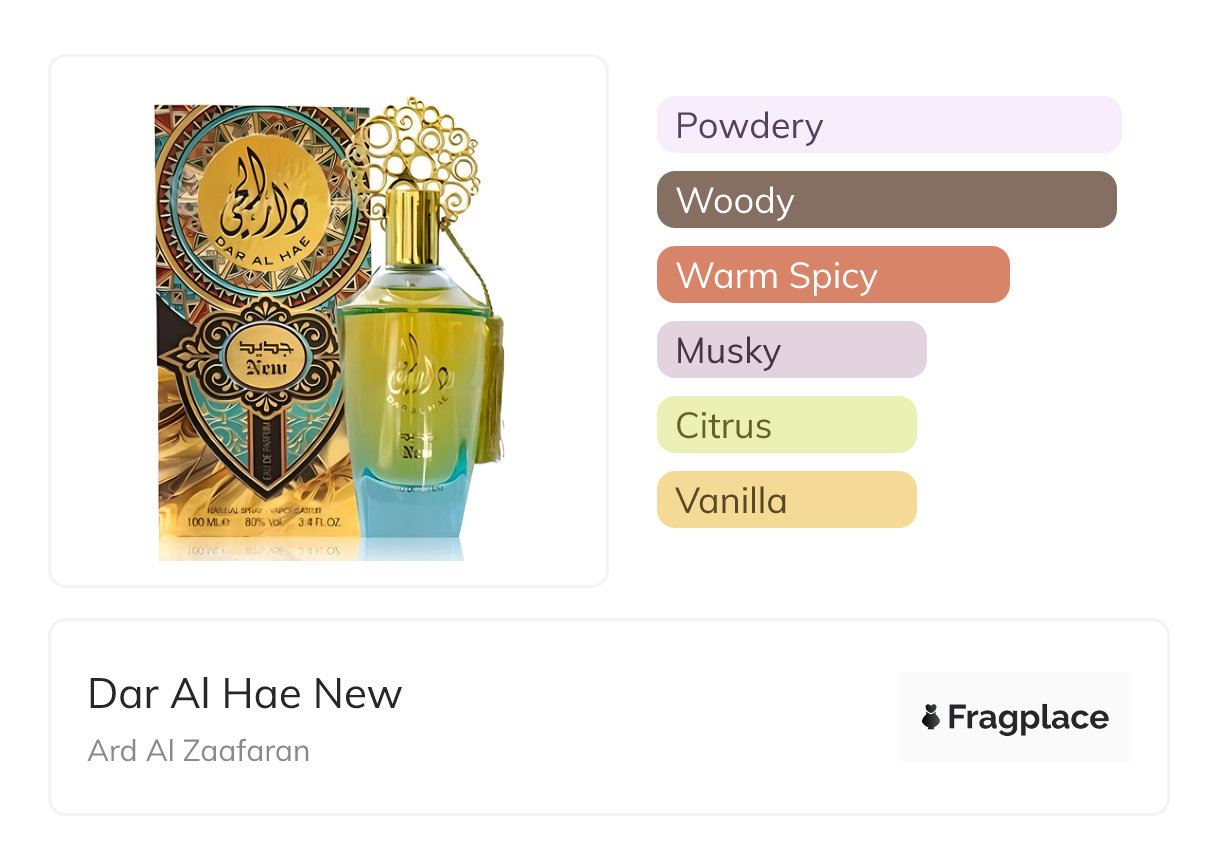Click the Fragplace perfume bottle logo icon
Screen dimensions: 1218x864
click(x=931, y=717)
